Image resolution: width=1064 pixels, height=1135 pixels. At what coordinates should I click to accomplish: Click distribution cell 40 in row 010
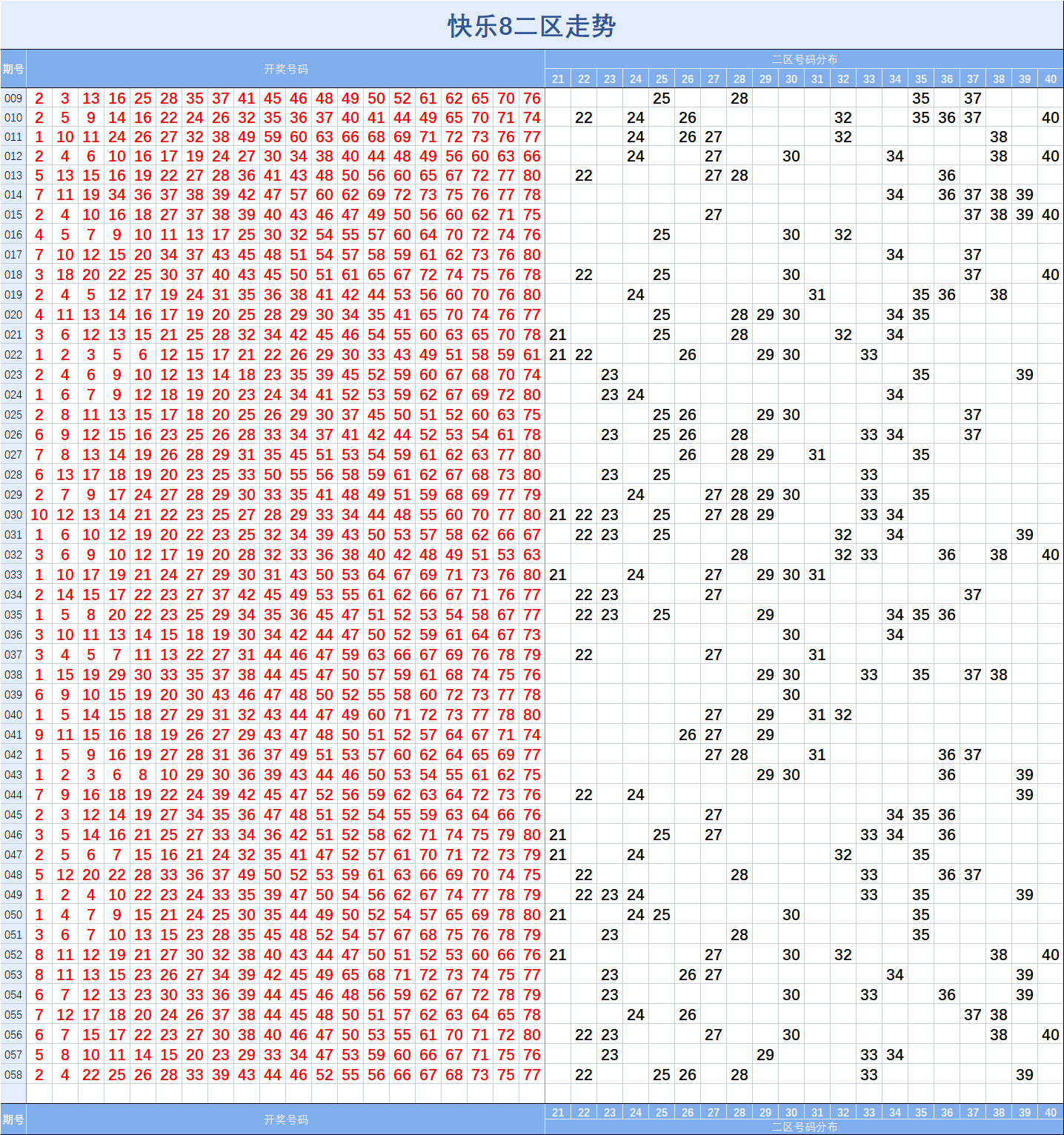(1051, 118)
